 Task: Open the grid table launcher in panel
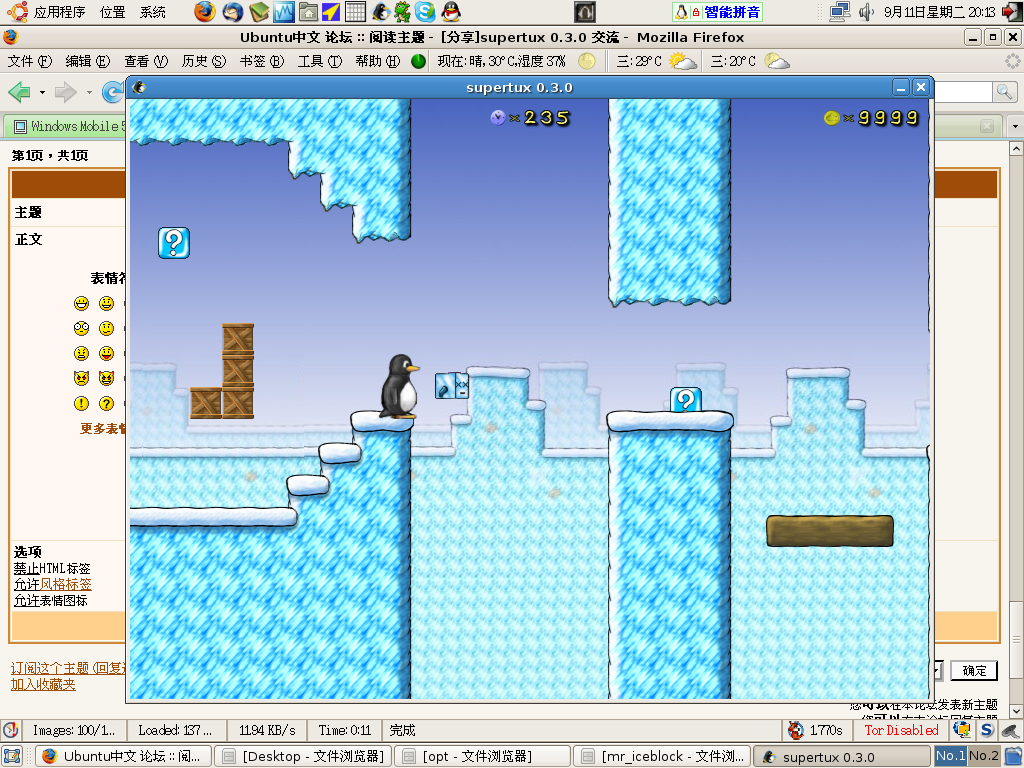[x=355, y=11]
